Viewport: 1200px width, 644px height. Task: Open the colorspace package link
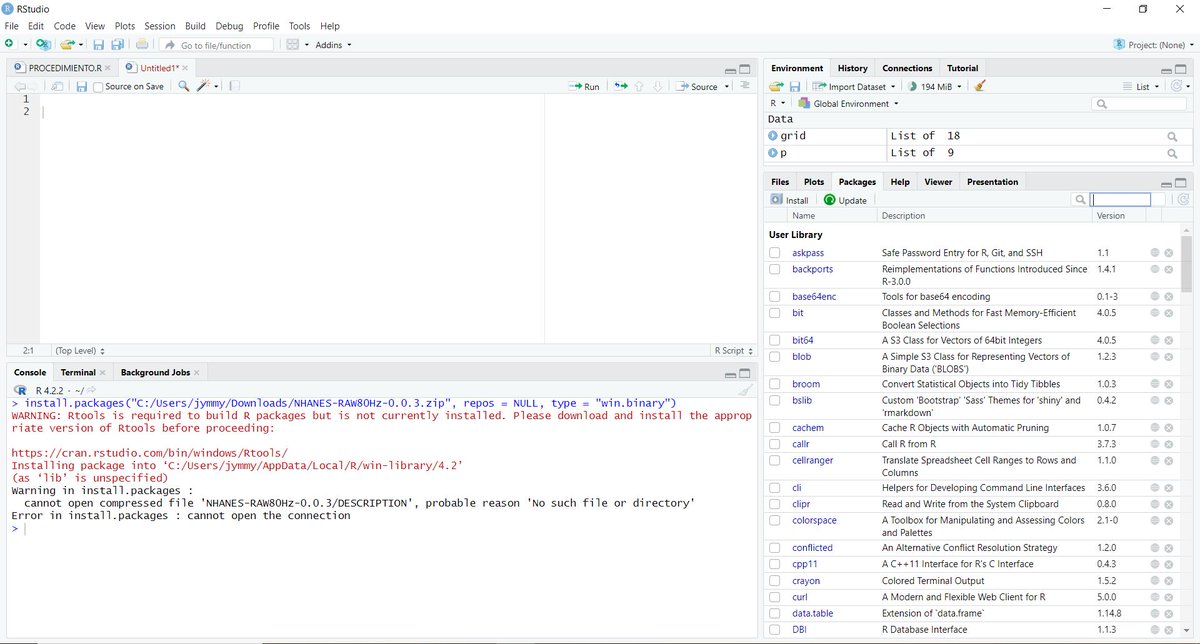click(815, 521)
